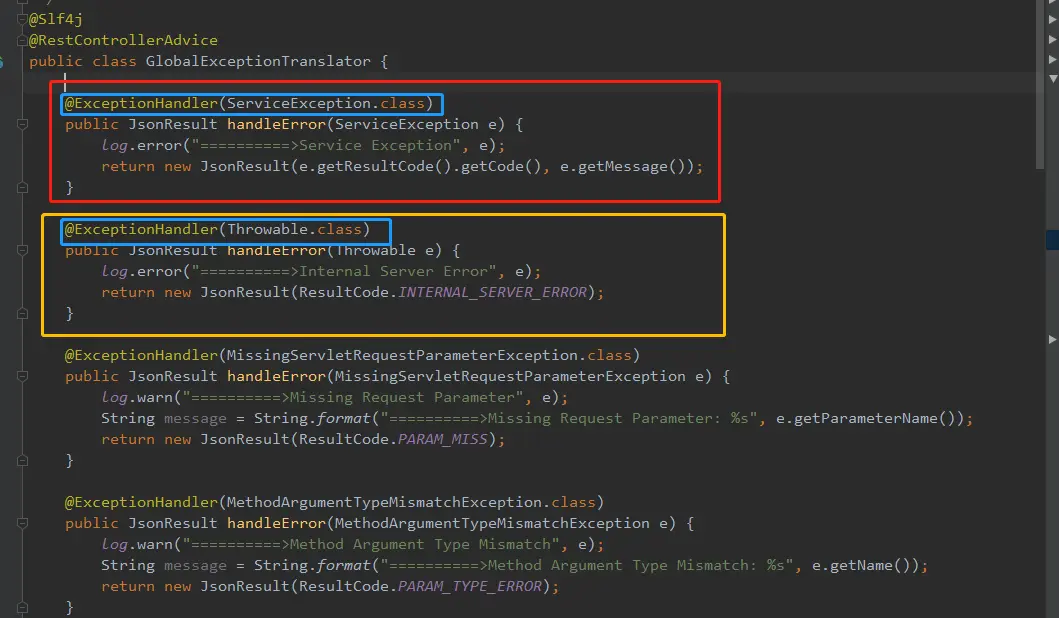
Task: Click log.error on the Internal Server Error line
Action: (x=141, y=272)
